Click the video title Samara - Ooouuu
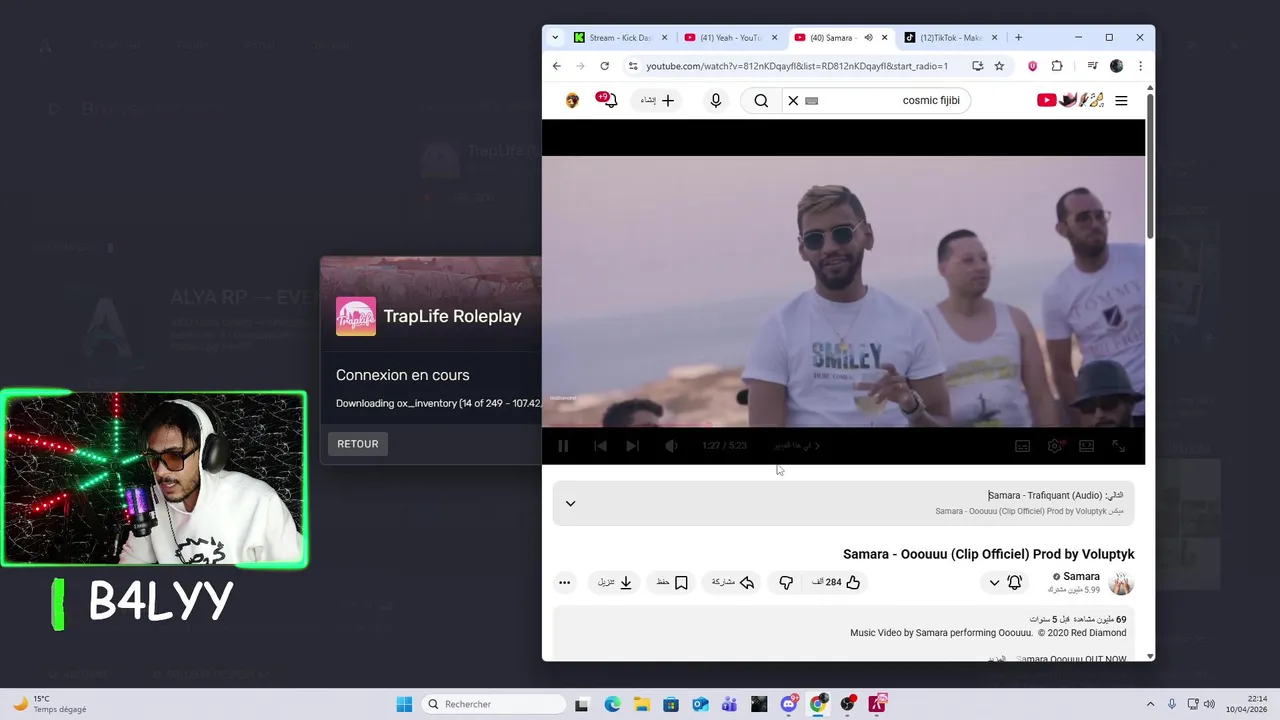This screenshot has width=1280, height=720. click(988, 554)
